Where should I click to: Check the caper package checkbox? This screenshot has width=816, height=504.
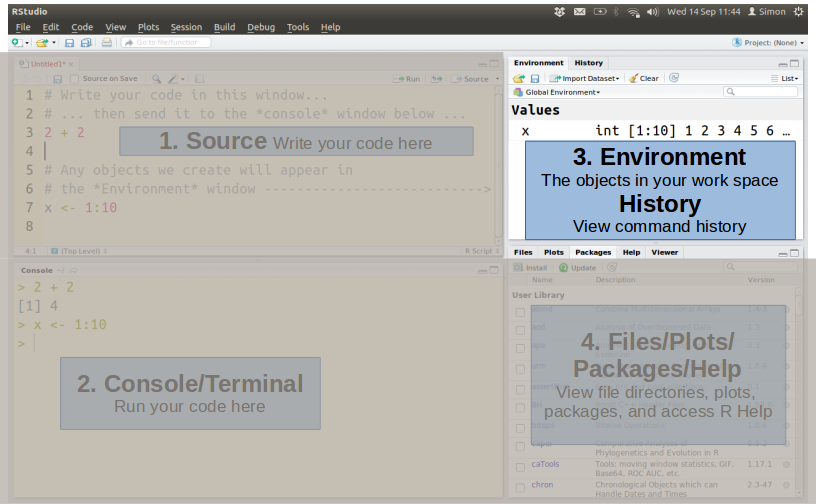pos(520,446)
